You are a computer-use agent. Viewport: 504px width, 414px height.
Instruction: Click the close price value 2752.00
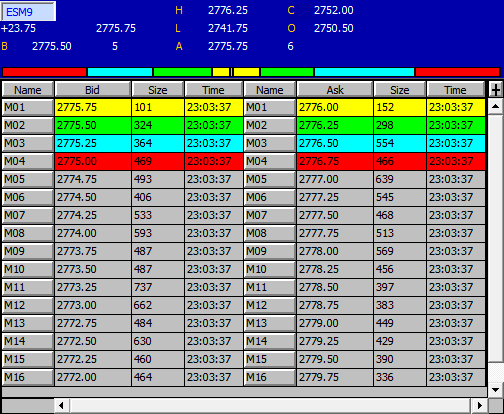[x=334, y=10]
